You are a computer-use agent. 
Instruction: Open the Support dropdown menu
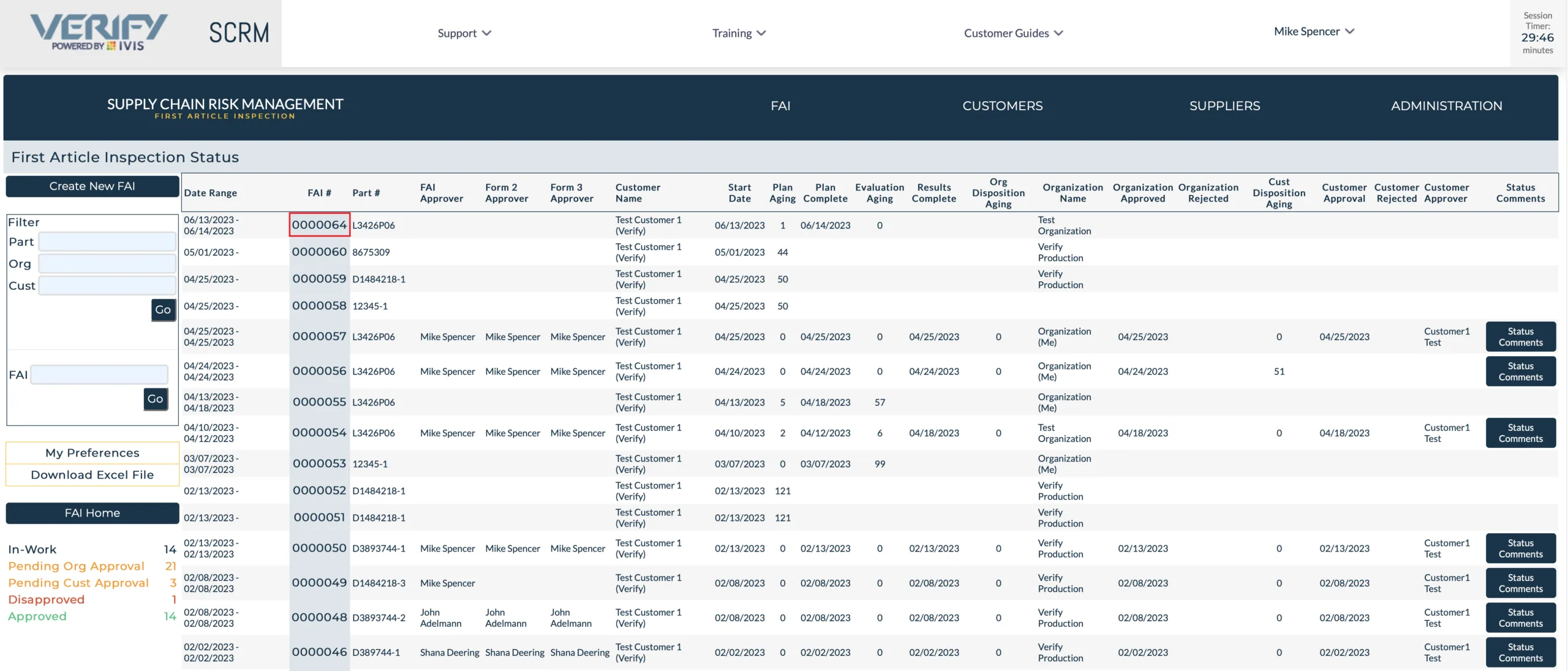click(x=464, y=33)
